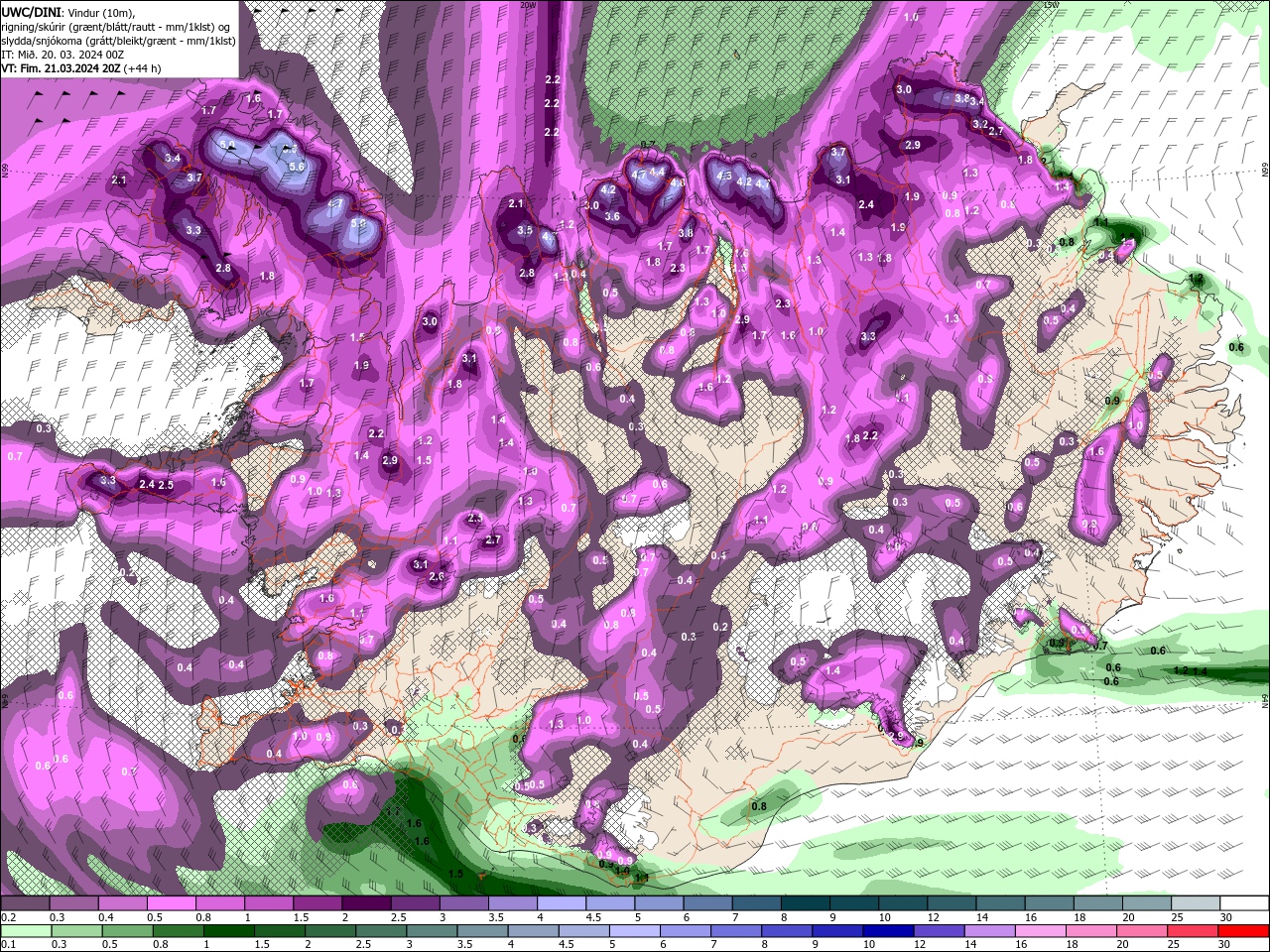This screenshot has height=952, width=1270.
Task: Click the 0.2 label on the snow scale
Action: point(8,917)
